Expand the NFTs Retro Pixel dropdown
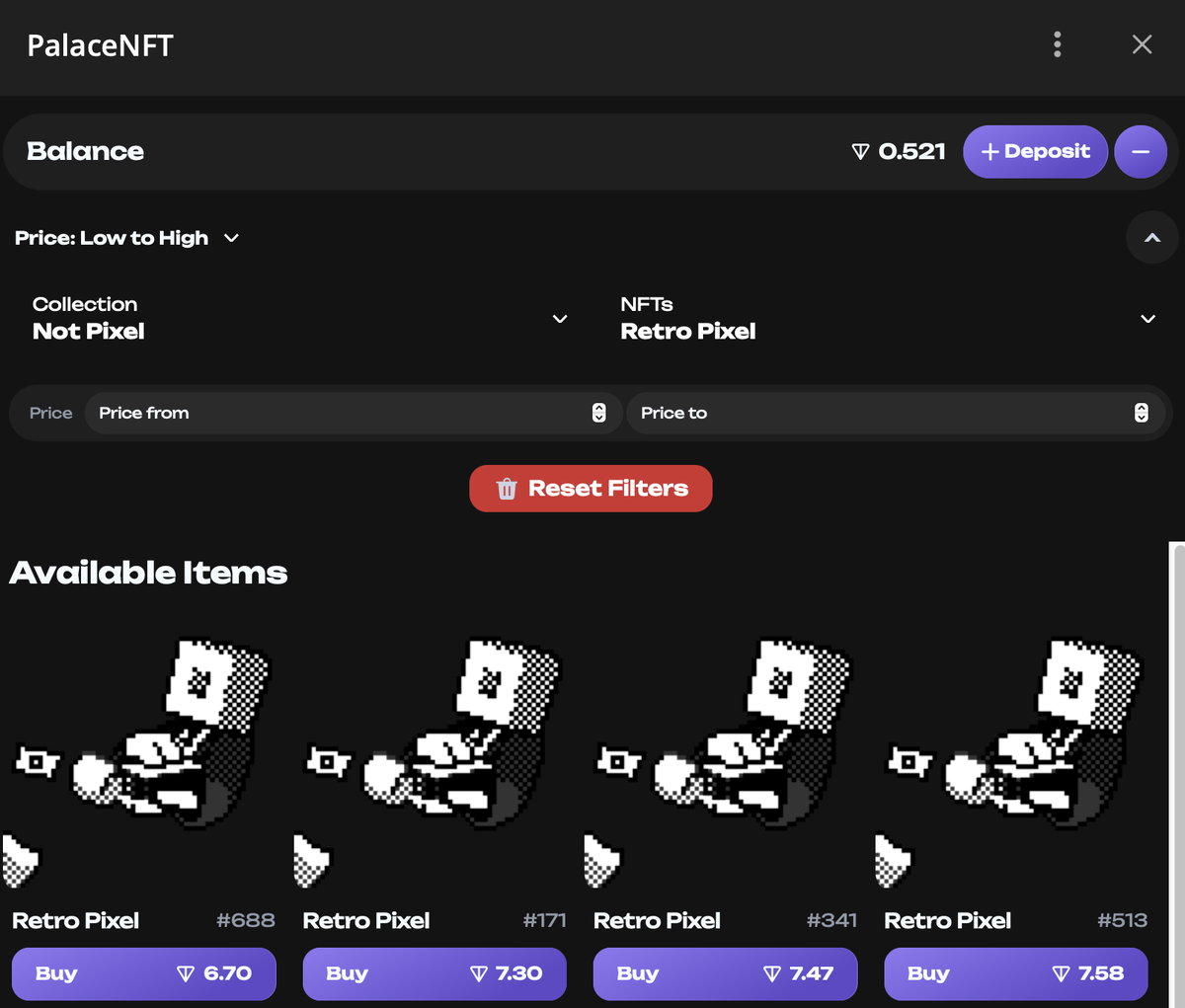The height and width of the screenshot is (1008, 1185). click(x=888, y=318)
